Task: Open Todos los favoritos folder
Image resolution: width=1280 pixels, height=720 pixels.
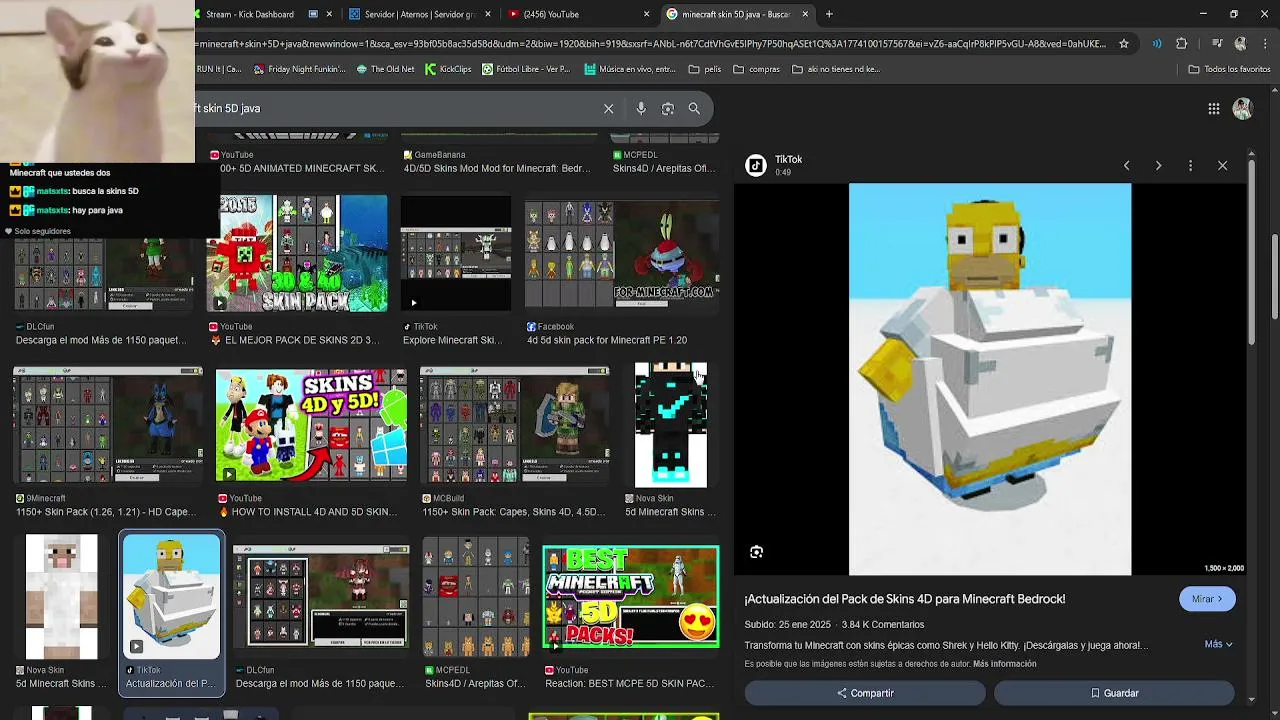Action: [1229, 69]
